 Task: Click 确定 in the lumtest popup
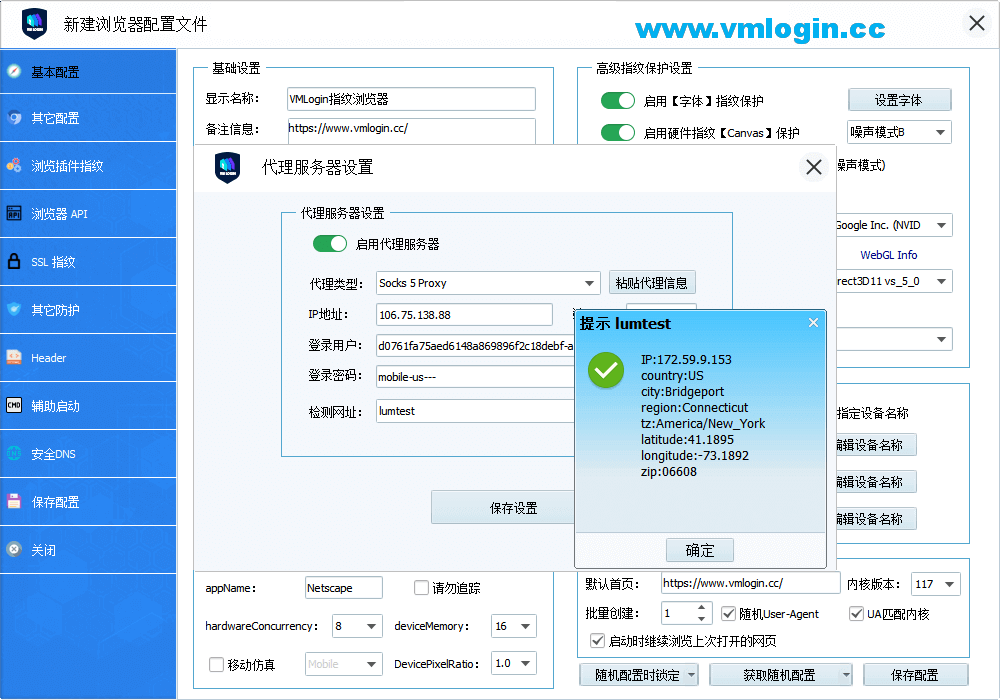coord(700,550)
